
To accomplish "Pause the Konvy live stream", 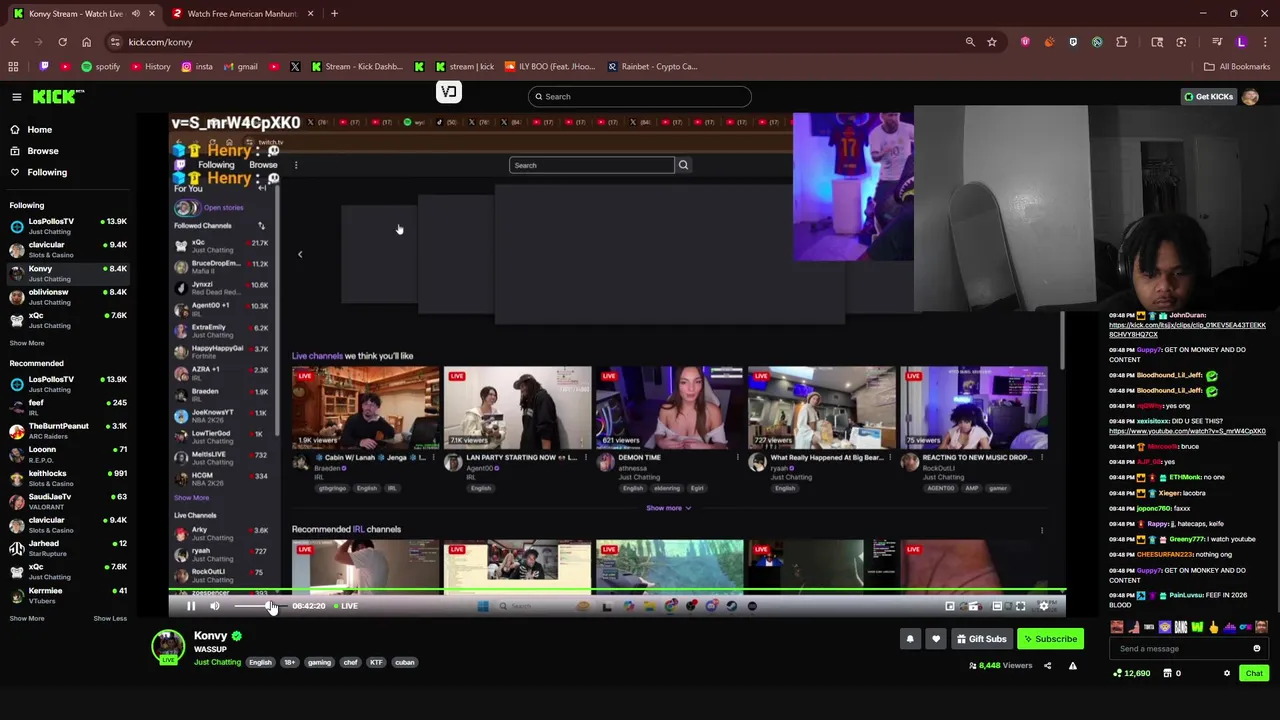I will tap(191, 606).
